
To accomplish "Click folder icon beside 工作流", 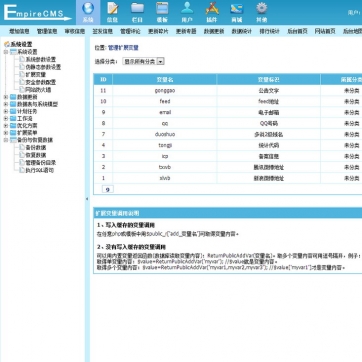I will coord(13,119).
